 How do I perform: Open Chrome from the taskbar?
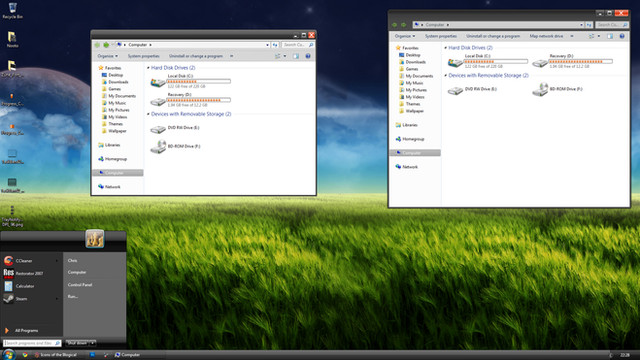click(25, 355)
